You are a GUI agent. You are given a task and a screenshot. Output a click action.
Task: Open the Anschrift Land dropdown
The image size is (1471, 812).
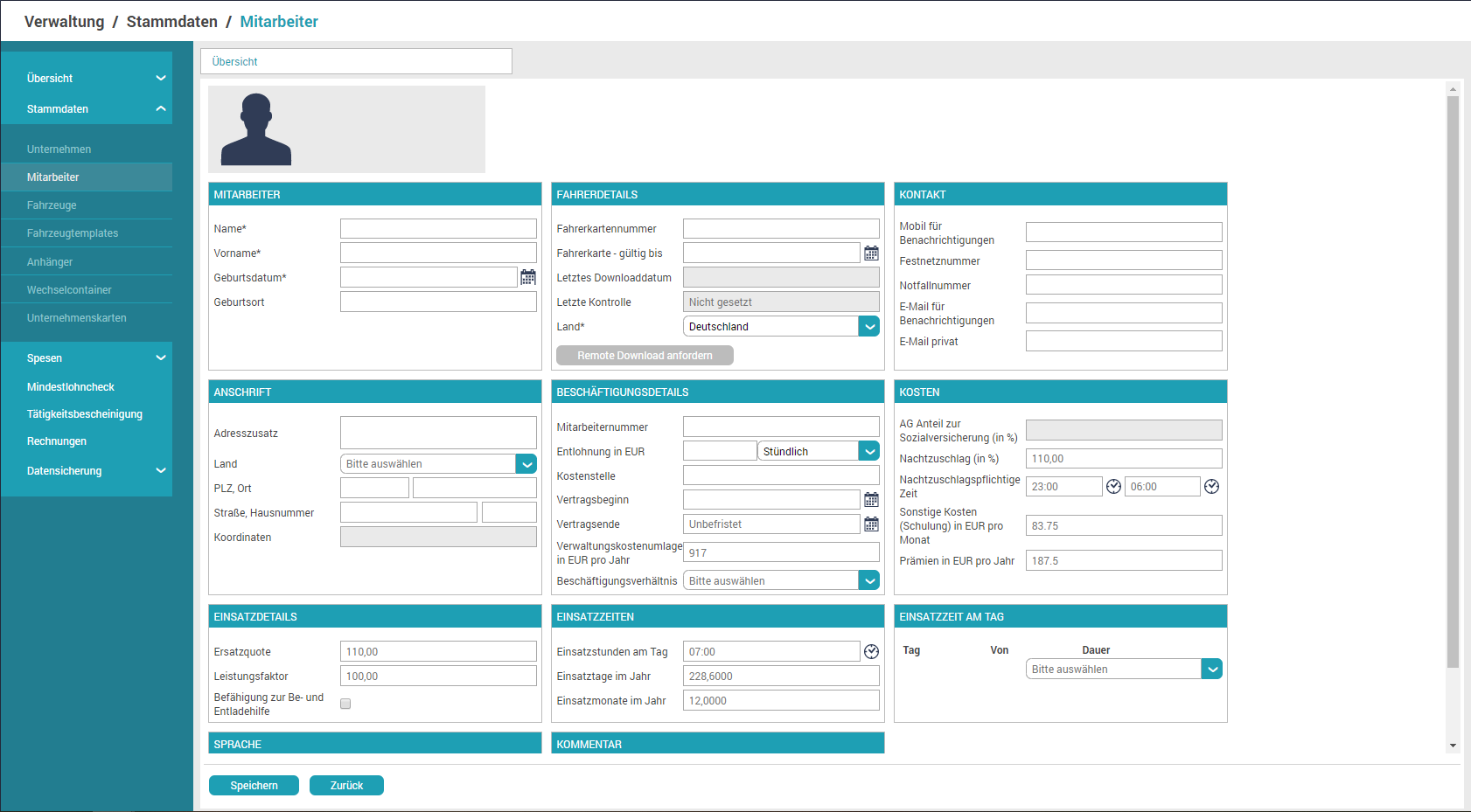(438, 463)
